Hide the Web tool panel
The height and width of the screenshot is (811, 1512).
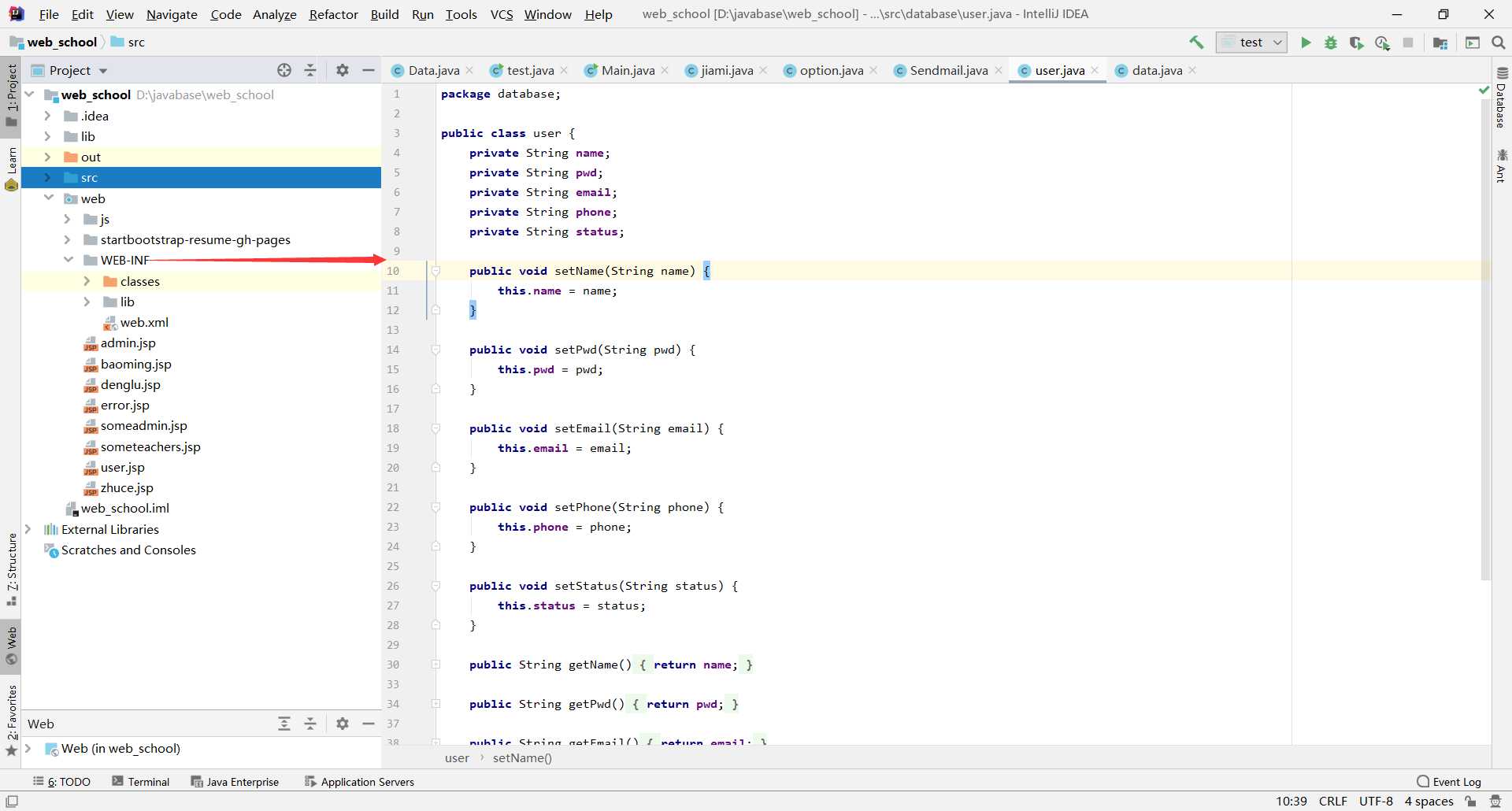(x=368, y=724)
